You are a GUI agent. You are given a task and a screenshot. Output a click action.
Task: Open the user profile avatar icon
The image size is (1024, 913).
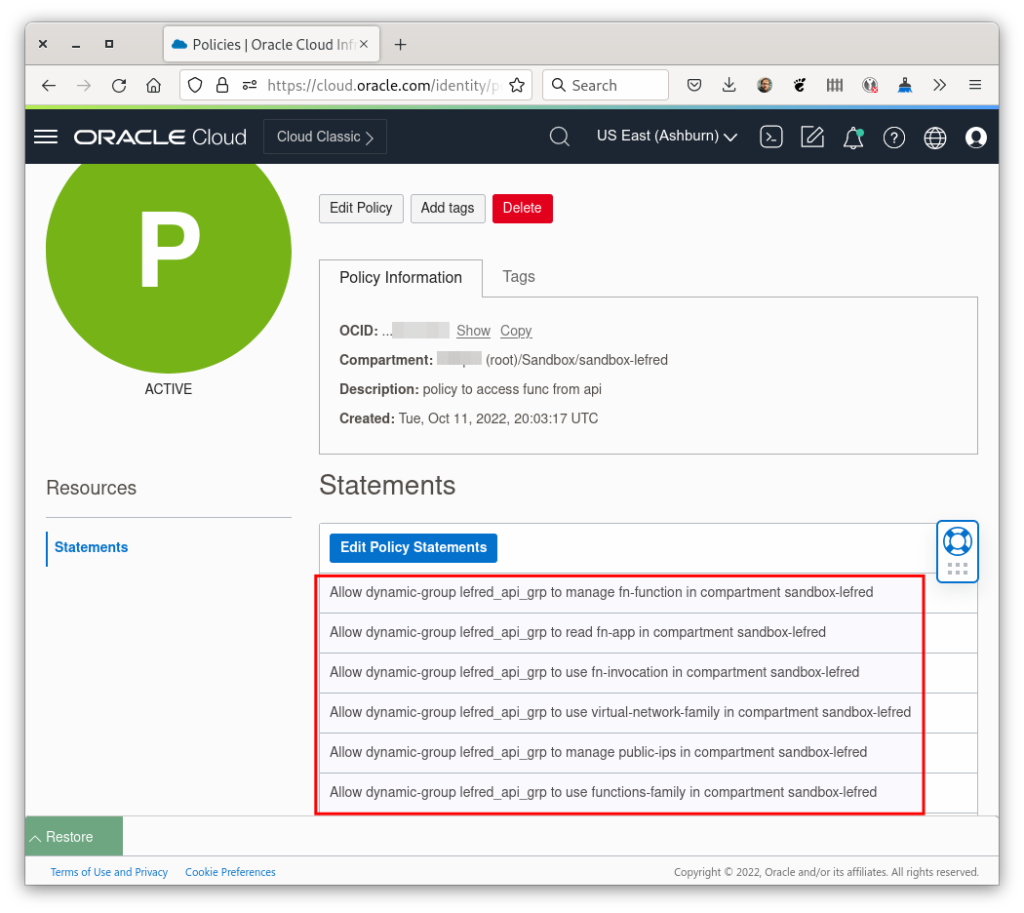coord(976,137)
